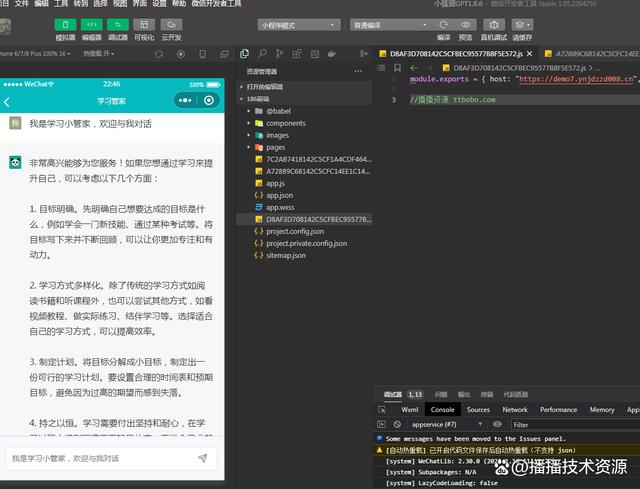Click the editor outline list icon
This screenshot has width=640, height=489.
tap(381, 68)
